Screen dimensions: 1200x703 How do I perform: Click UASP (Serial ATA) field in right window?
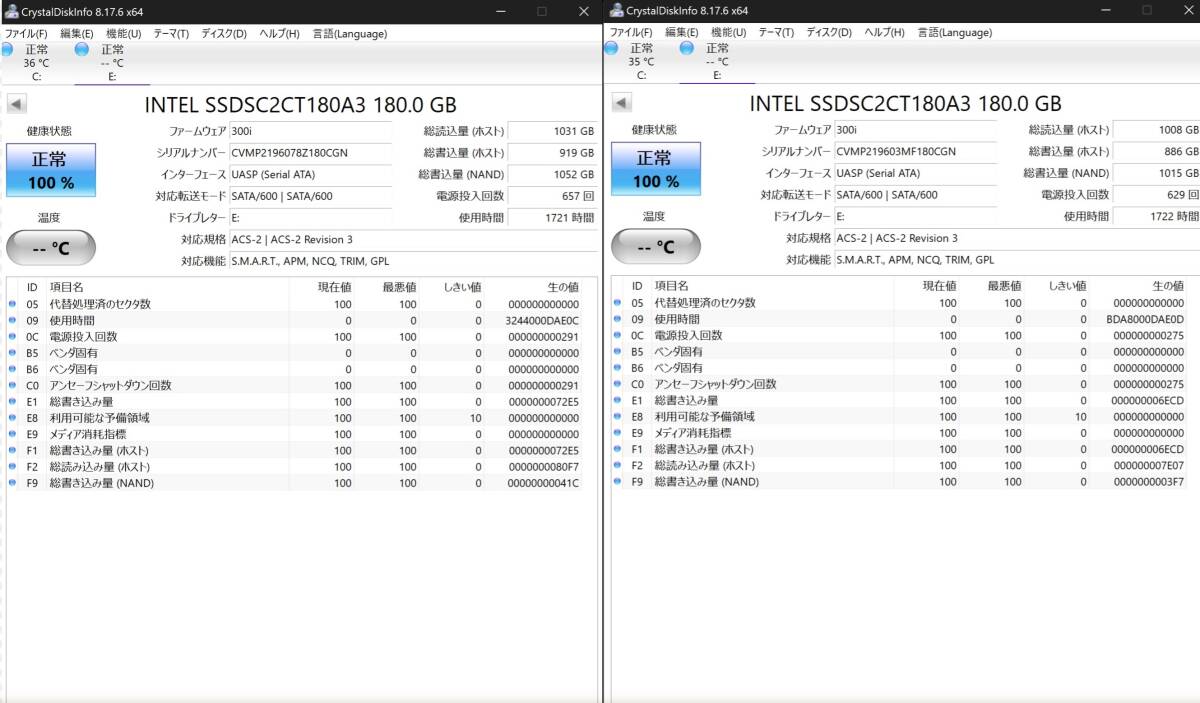(915, 173)
